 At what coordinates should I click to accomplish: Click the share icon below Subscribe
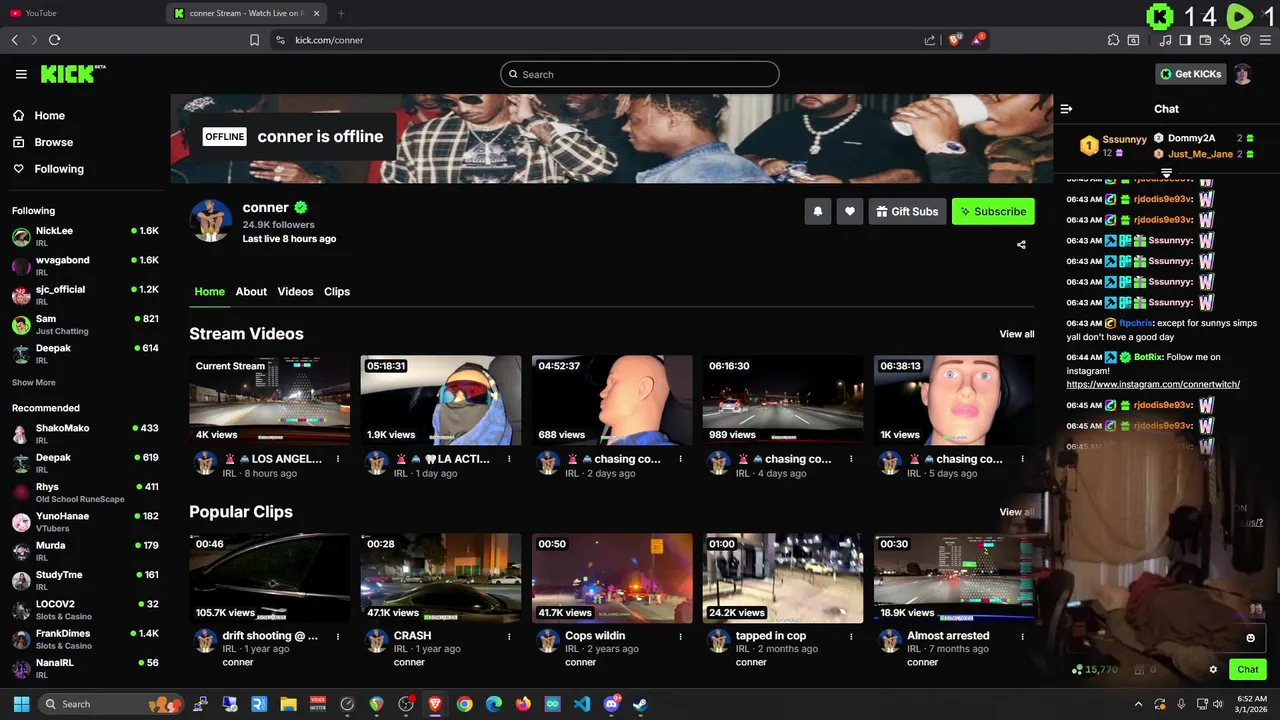point(1021,244)
